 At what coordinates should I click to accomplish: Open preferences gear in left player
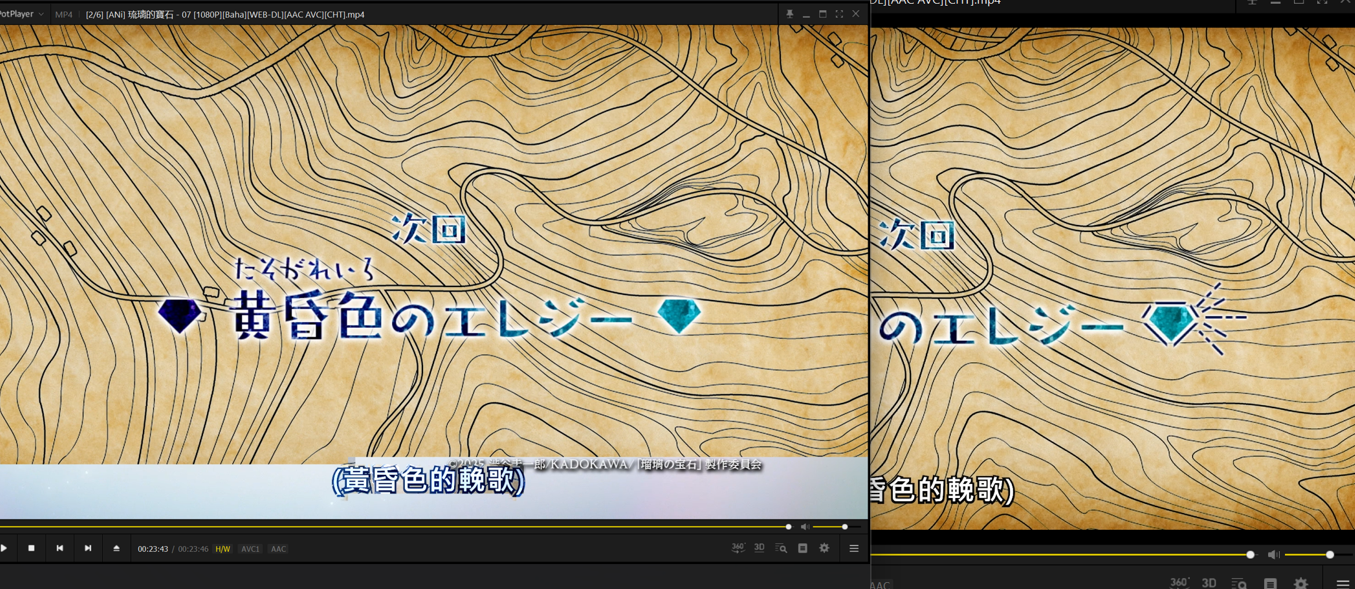click(x=824, y=548)
